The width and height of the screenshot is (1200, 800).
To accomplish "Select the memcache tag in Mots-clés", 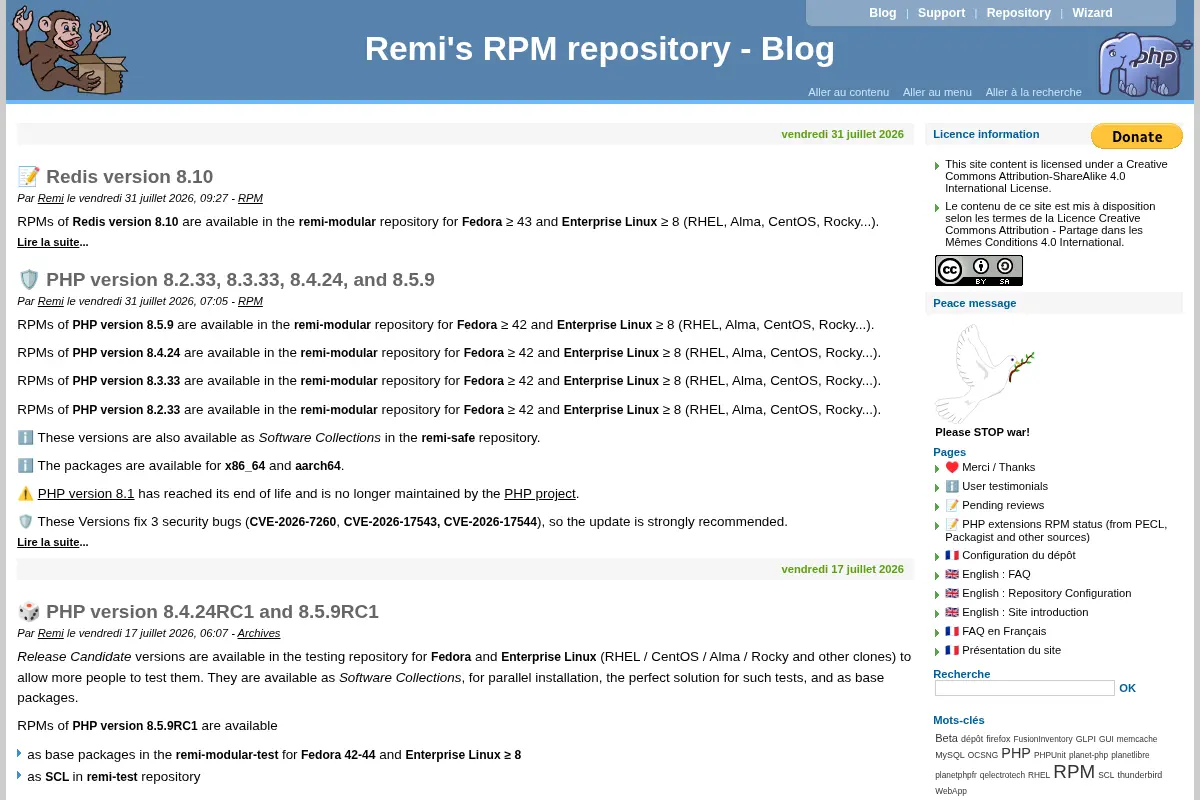I will (x=1137, y=739).
